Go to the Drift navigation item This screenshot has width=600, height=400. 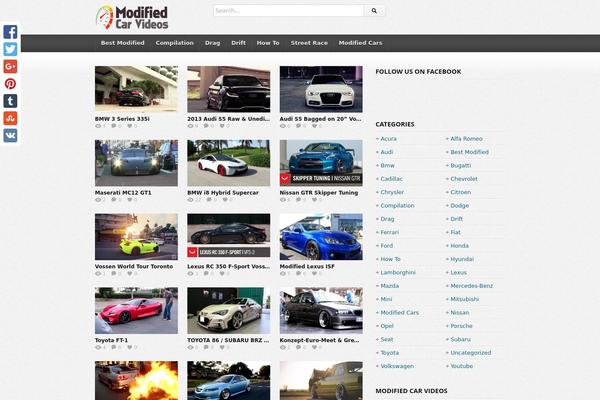coord(238,43)
